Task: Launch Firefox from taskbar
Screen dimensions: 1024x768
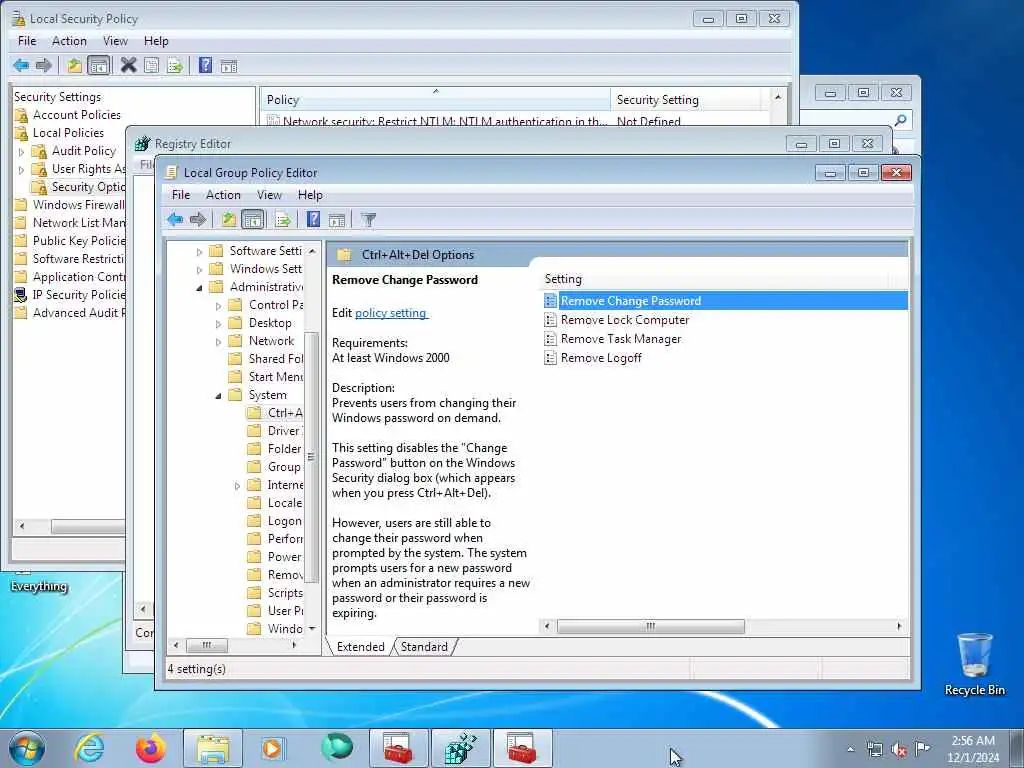Action: 151,748
